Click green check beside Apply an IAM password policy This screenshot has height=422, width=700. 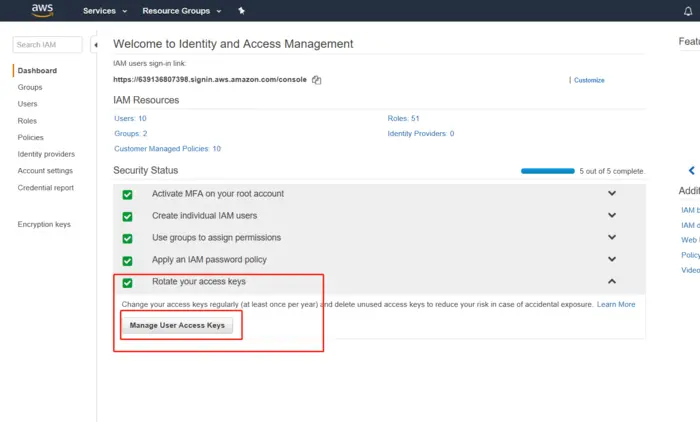127,260
